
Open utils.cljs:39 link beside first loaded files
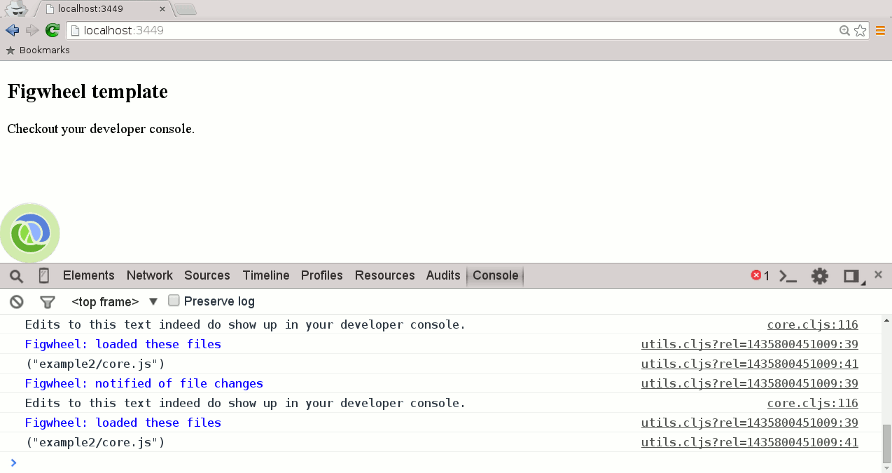tap(749, 344)
